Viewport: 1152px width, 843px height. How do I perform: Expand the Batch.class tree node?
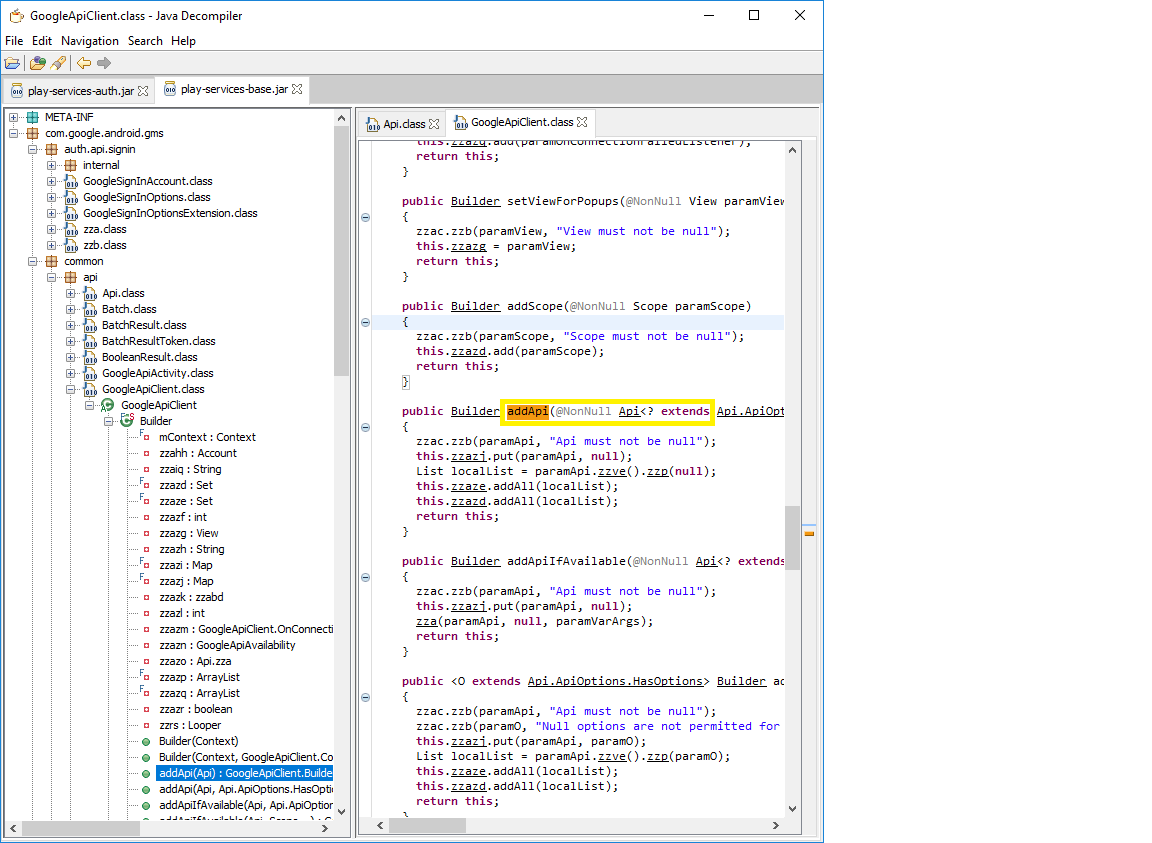point(71,309)
